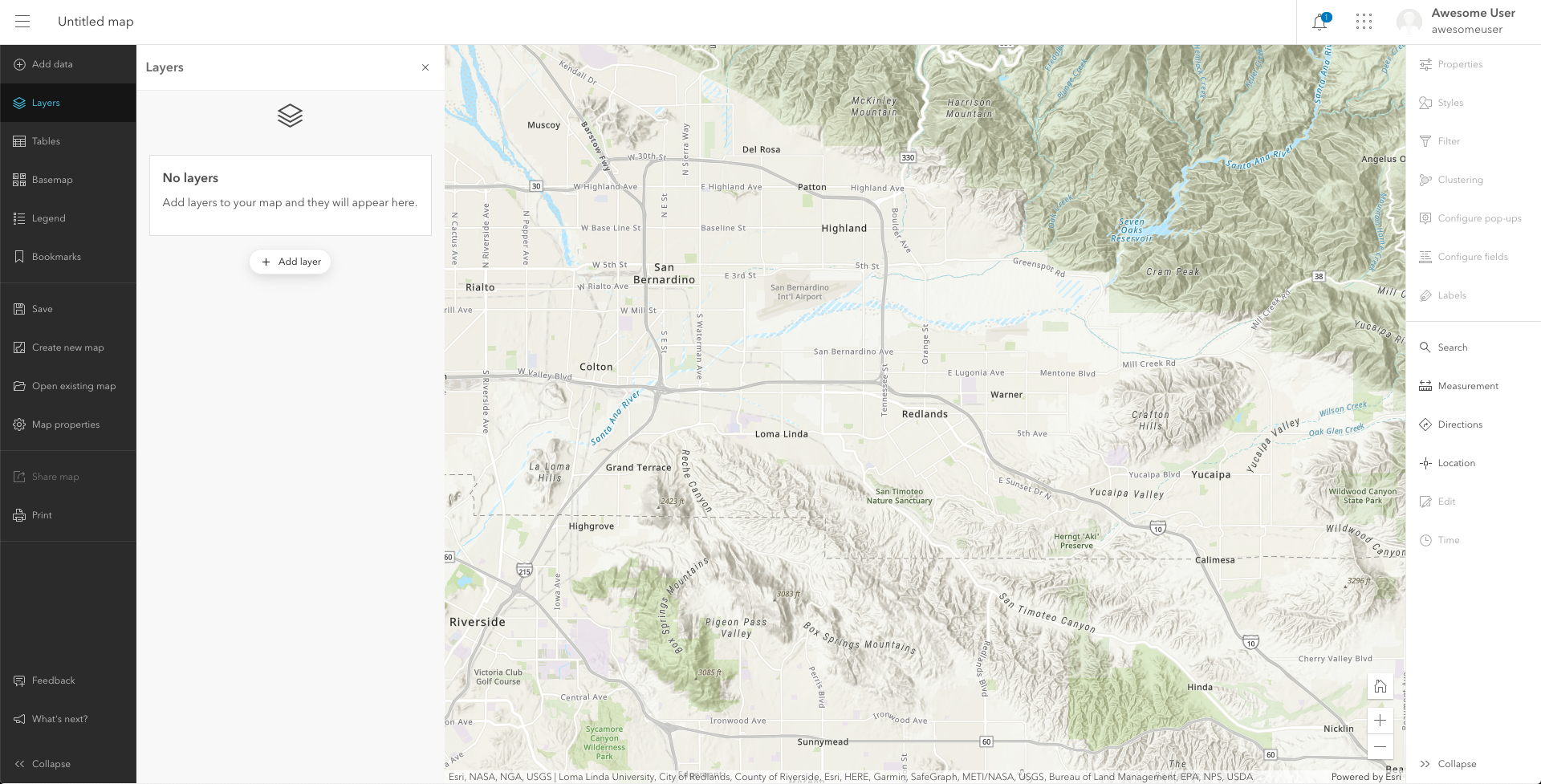Viewport: 1541px width, 784px height.
Task: Toggle the Location tool on
Action: pos(1457,462)
